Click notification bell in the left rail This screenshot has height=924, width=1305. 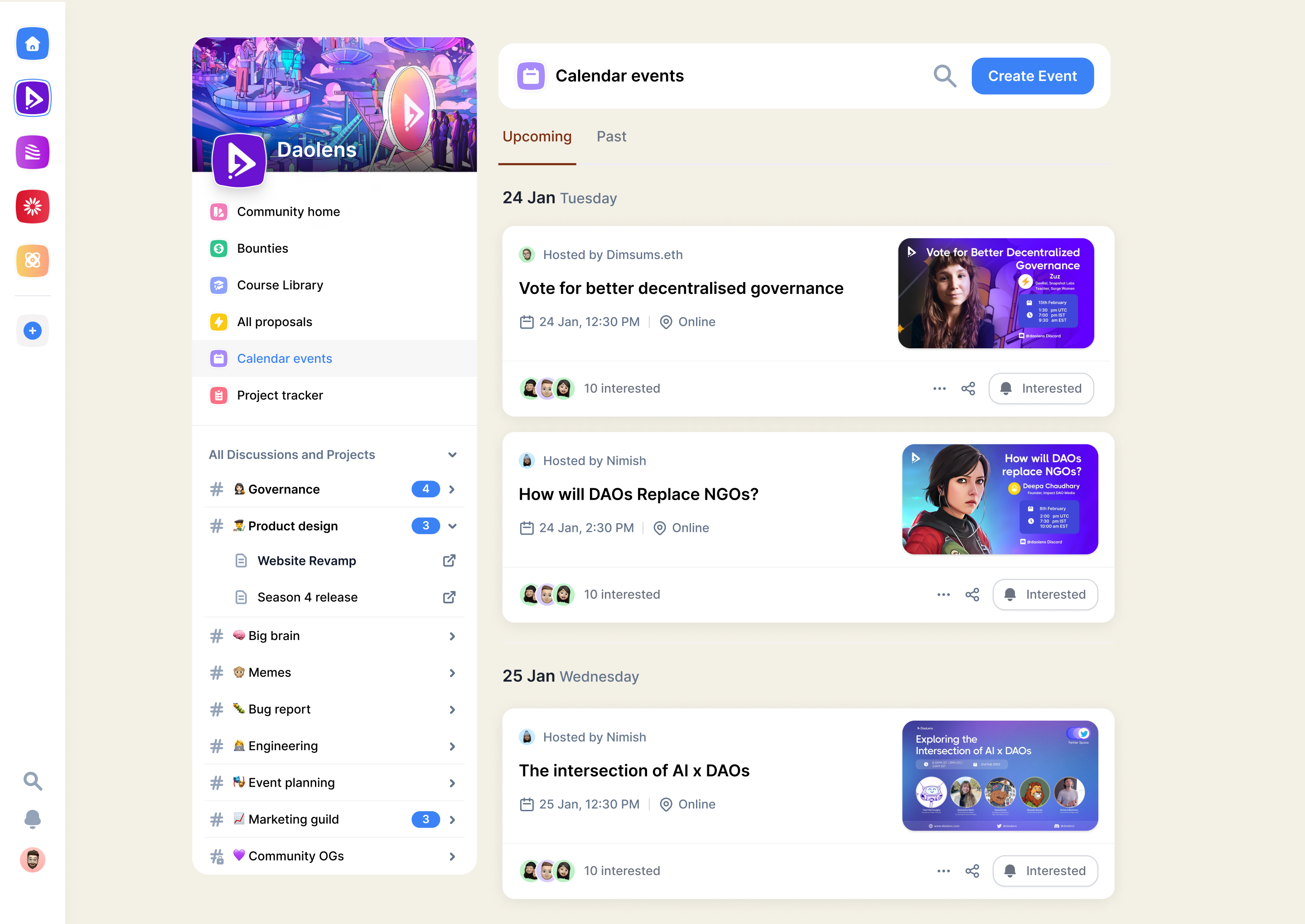click(x=33, y=819)
